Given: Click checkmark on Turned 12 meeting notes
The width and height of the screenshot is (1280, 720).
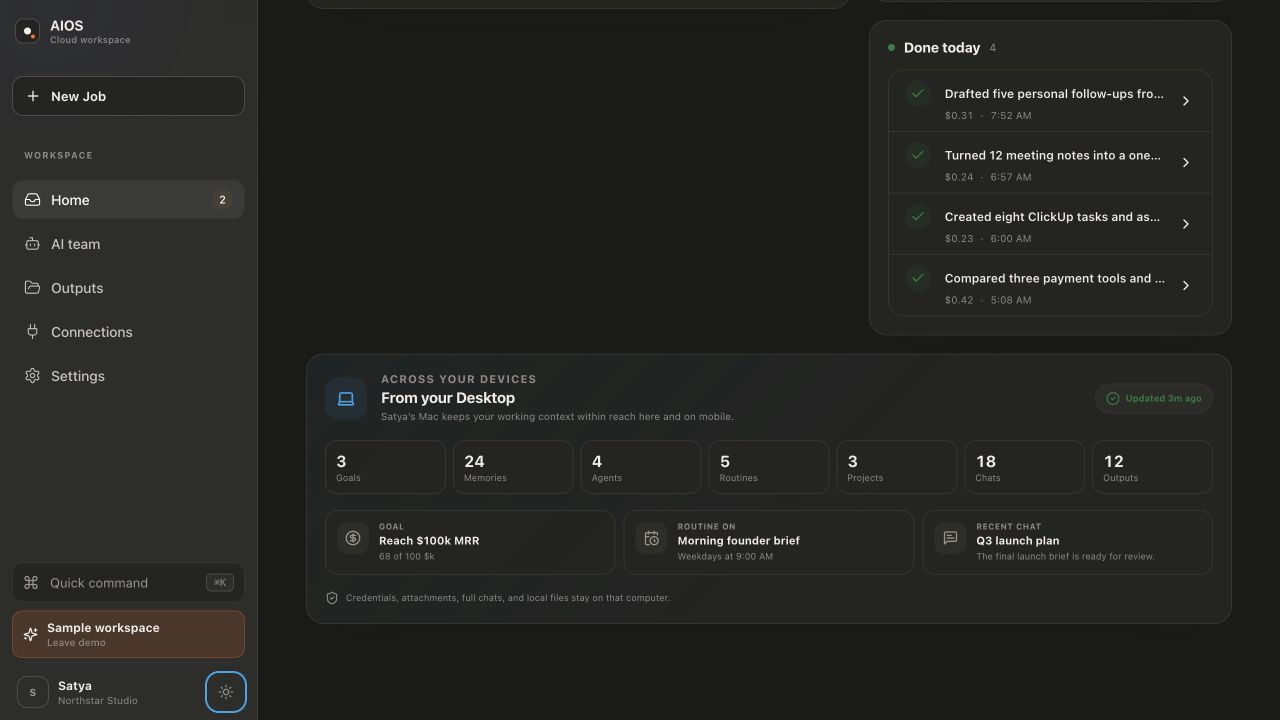Looking at the screenshot, I should coord(918,155).
